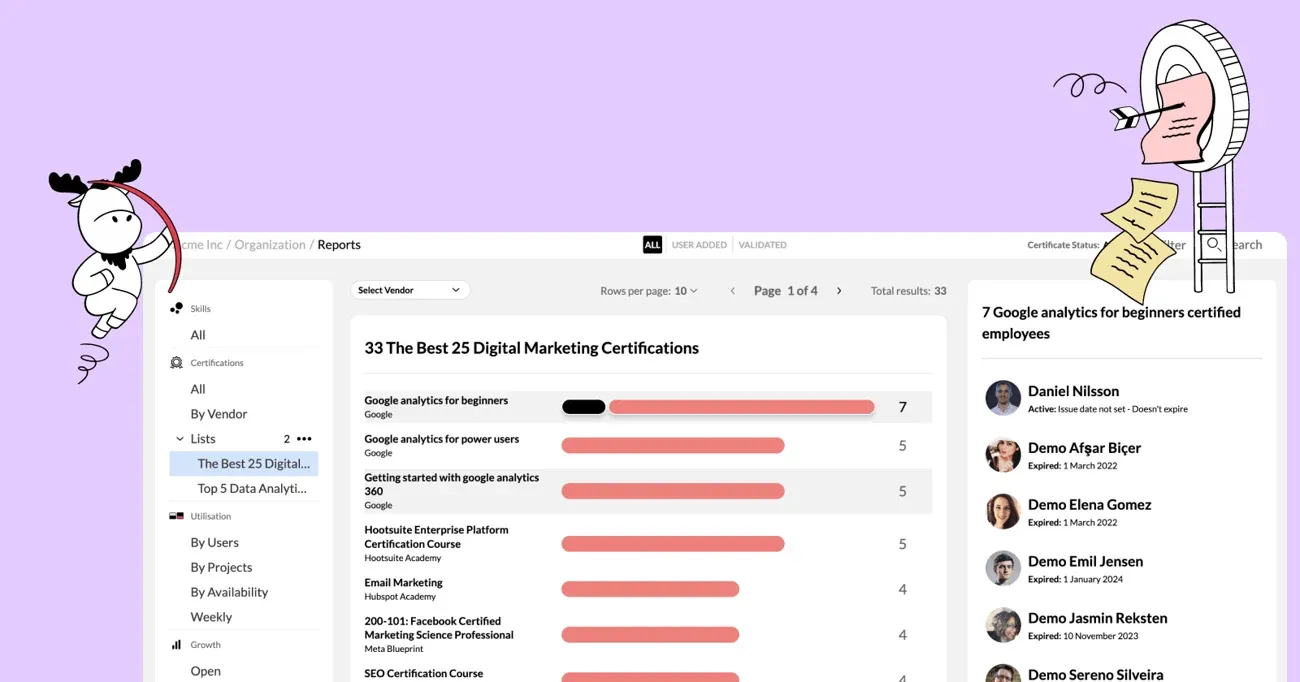The width and height of the screenshot is (1300, 682).
Task: Switch to the USER ADDED tab
Action: (699, 245)
